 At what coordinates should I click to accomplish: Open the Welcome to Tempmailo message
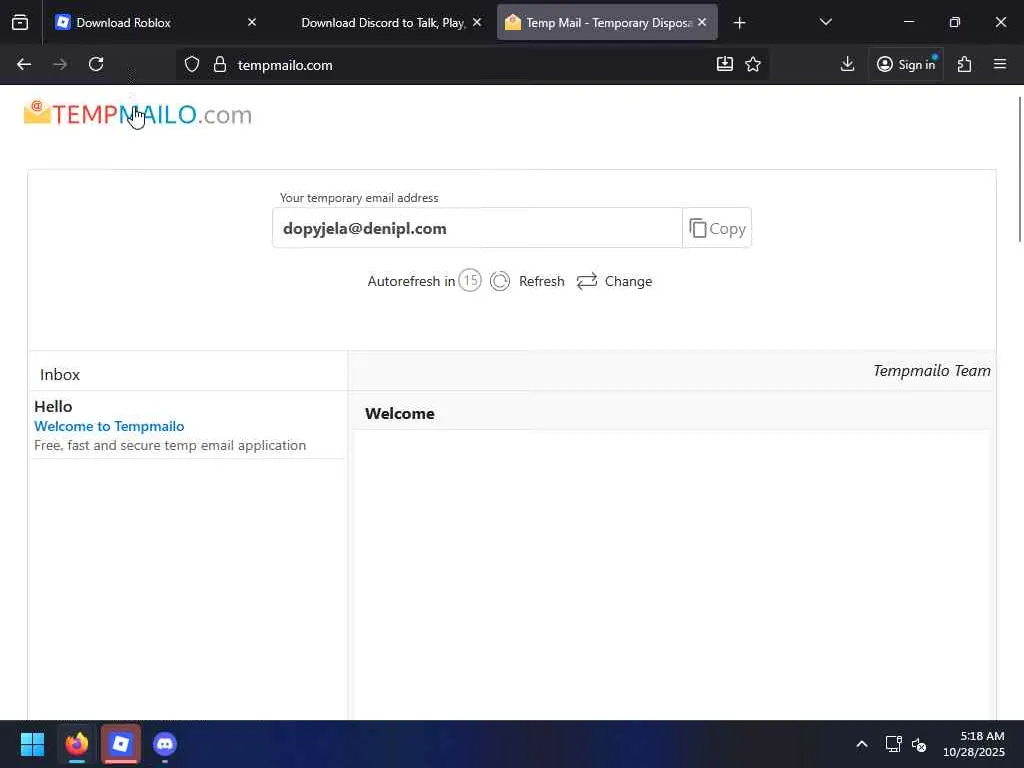[109, 426]
